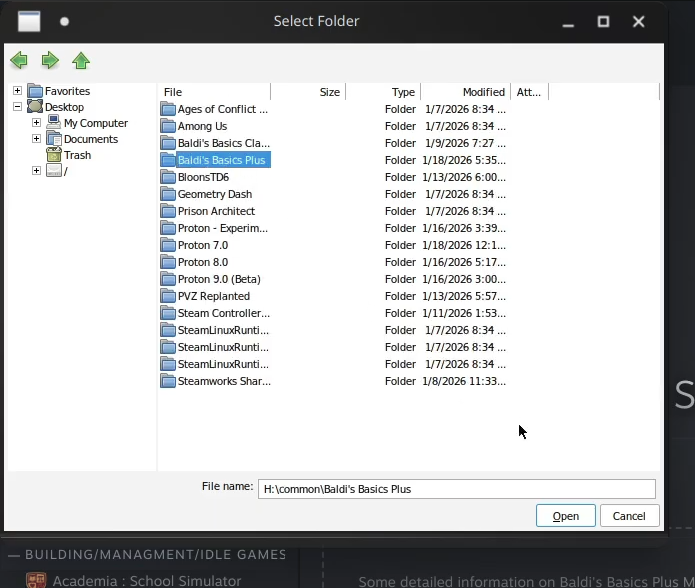Click the root drive icon
695x588 pixels.
[x=54, y=171]
